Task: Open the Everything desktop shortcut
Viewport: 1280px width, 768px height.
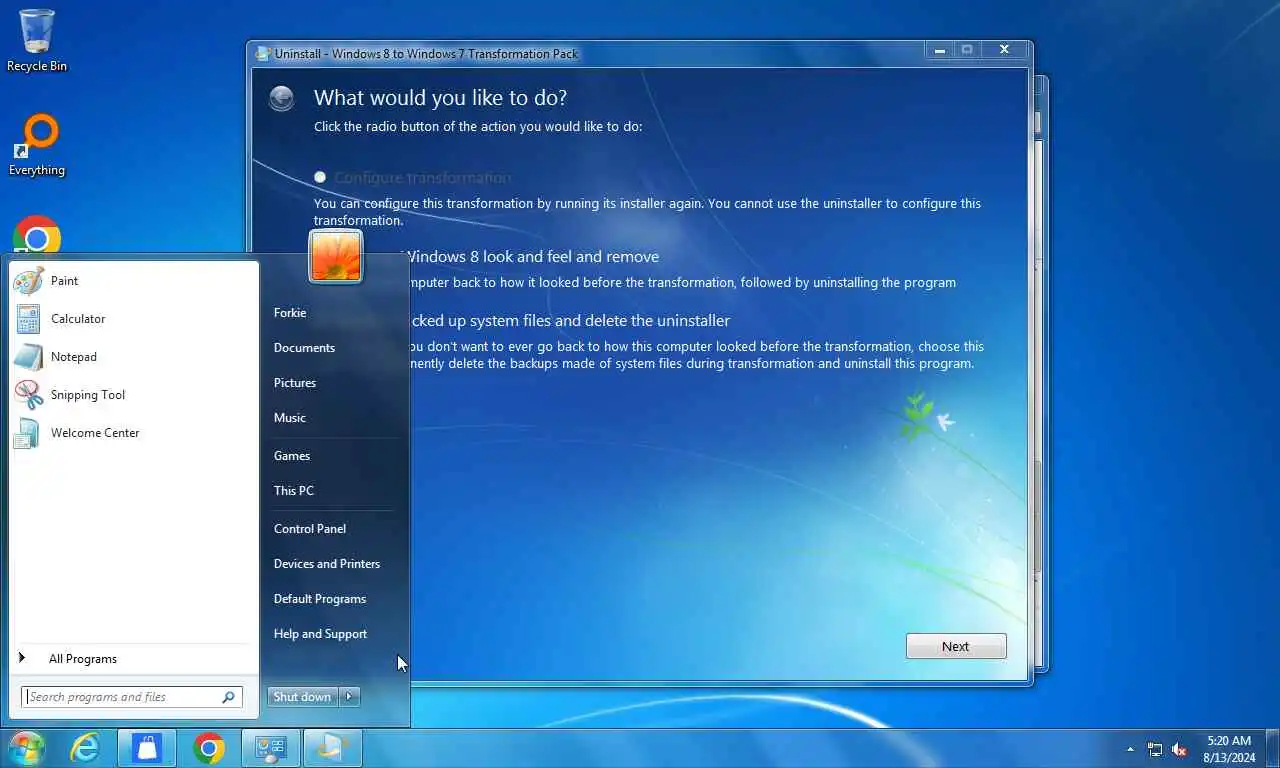Action: click(x=37, y=146)
